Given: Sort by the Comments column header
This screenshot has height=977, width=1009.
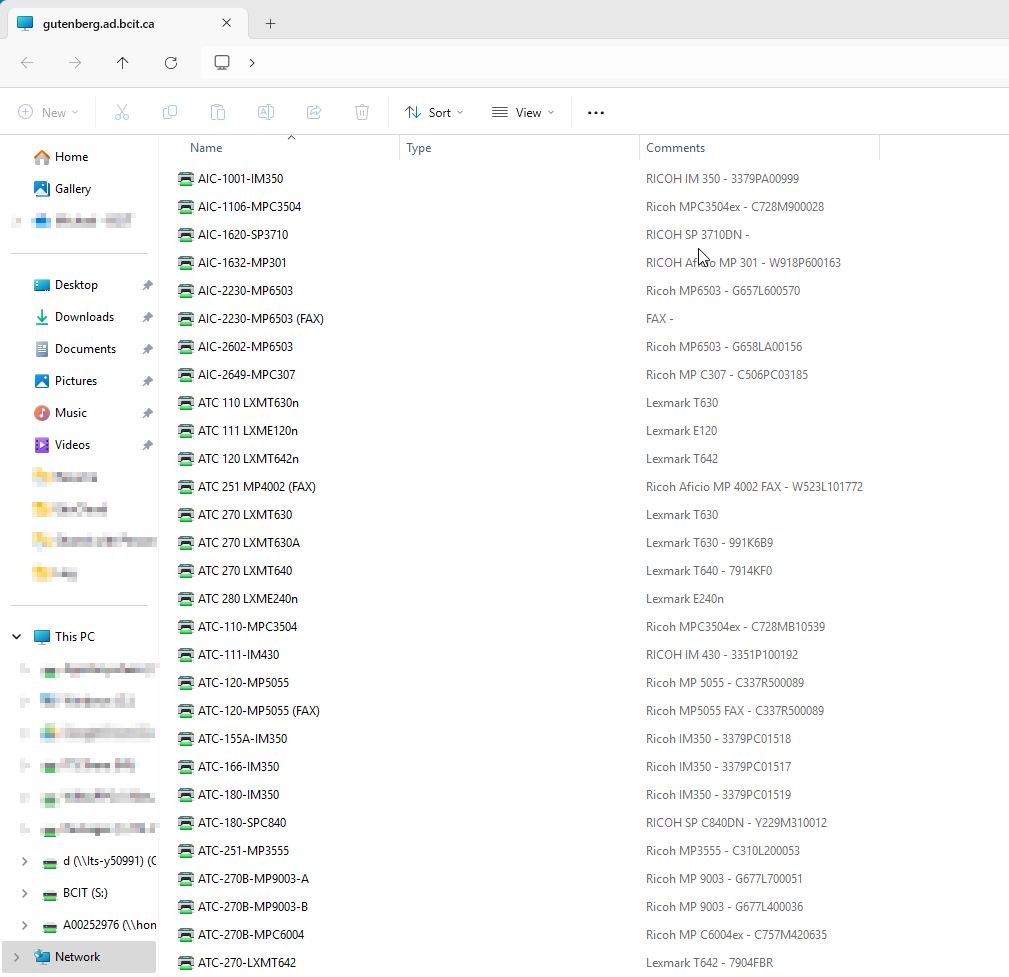Looking at the screenshot, I should [x=675, y=148].
